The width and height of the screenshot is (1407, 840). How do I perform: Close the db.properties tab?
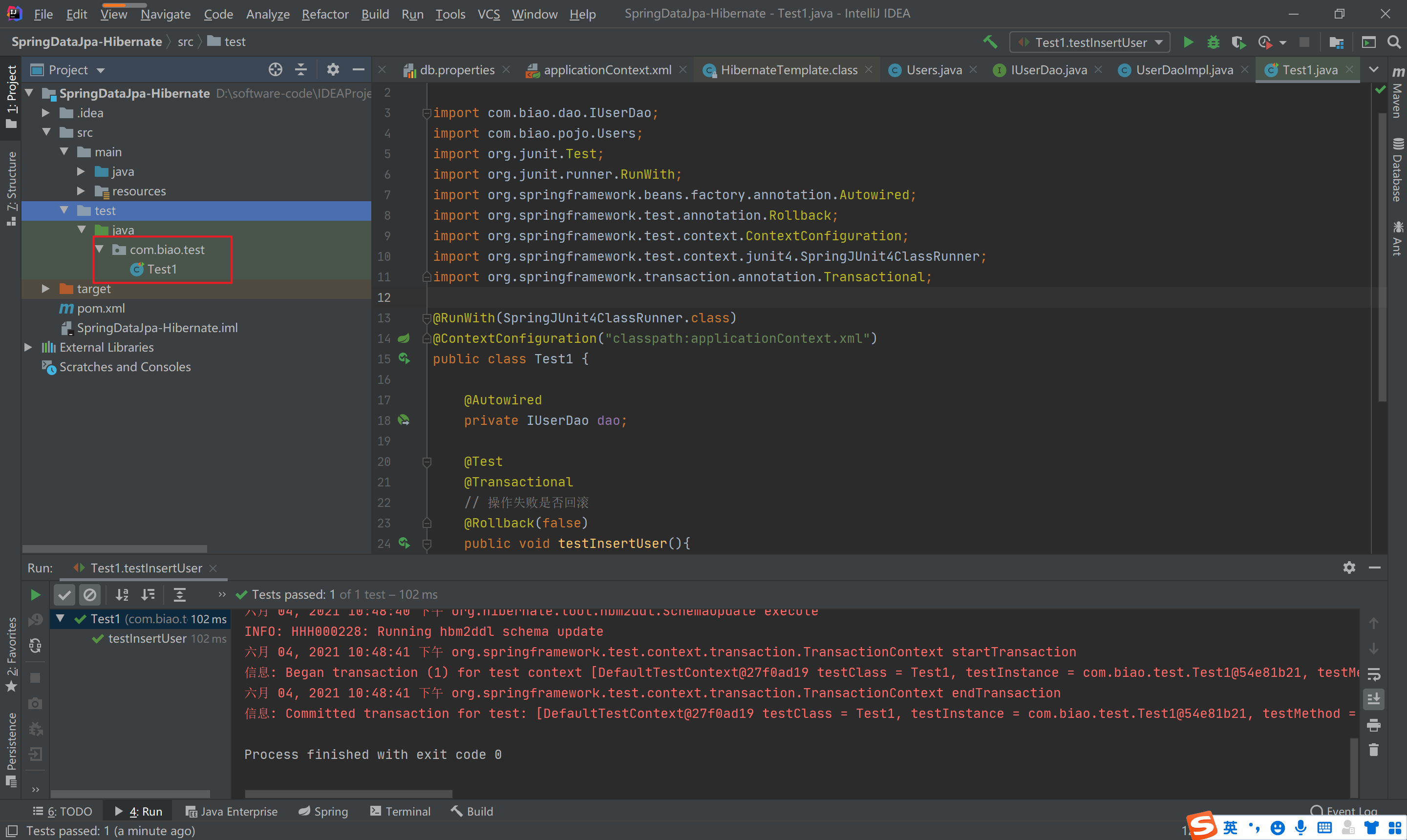pos(507,69)
